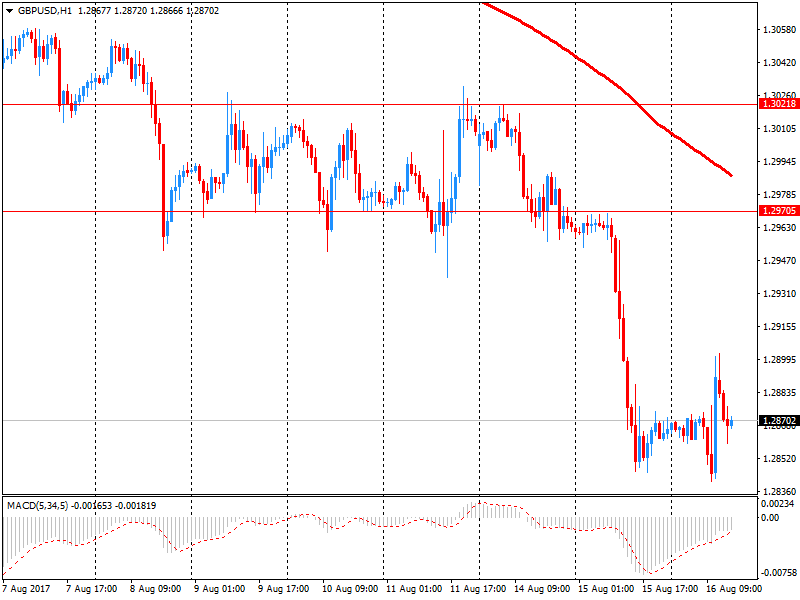
Task: Click the 9 Aug 01:00 time label
Action: 219,589
